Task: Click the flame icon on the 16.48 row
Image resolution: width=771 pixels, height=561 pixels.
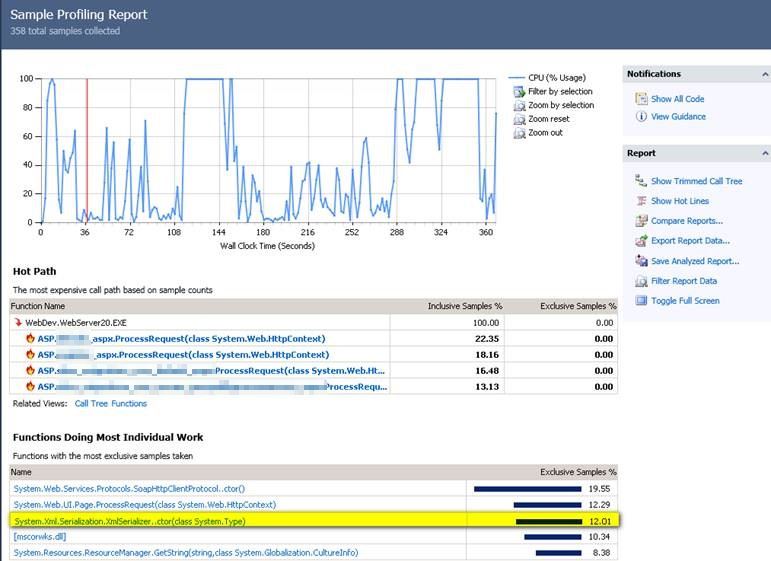Action: 30,370
